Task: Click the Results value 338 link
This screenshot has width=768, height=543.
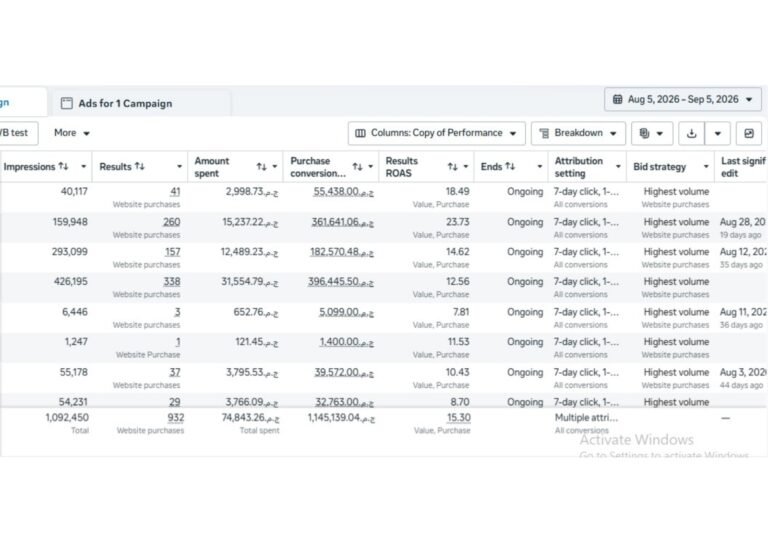Action: (x=171, y=282)
